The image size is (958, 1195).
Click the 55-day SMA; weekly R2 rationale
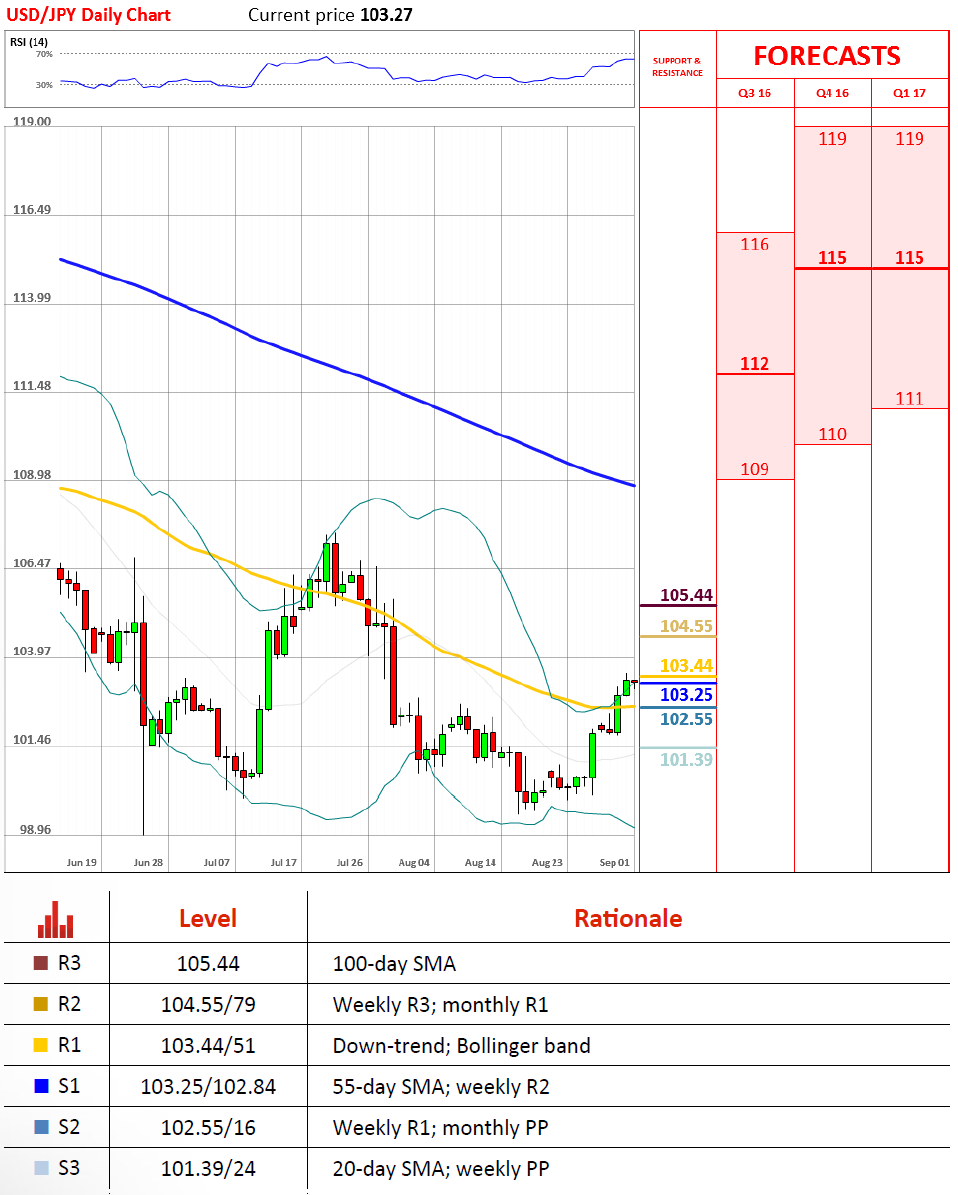click(441, 1087)
